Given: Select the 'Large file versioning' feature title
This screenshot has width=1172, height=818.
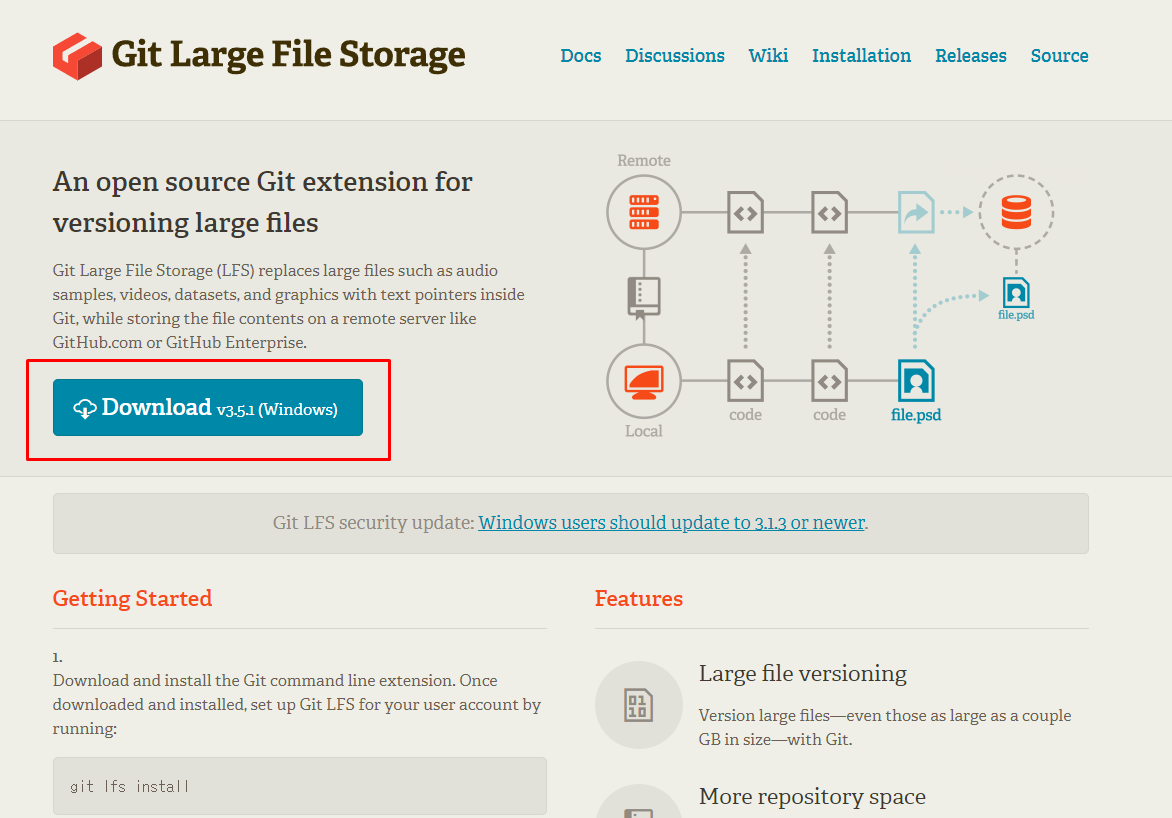Looking at the screenshot, I should click(x=803, y=674).
